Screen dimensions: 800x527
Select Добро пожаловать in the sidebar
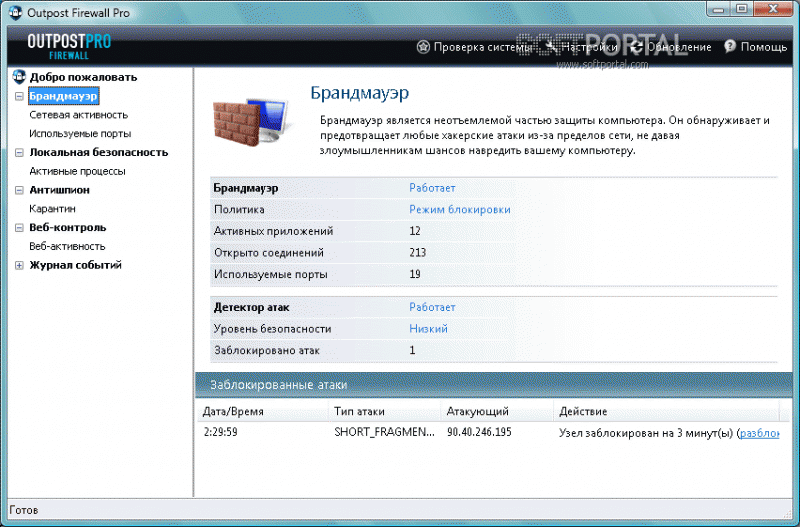tap(83, 77)
